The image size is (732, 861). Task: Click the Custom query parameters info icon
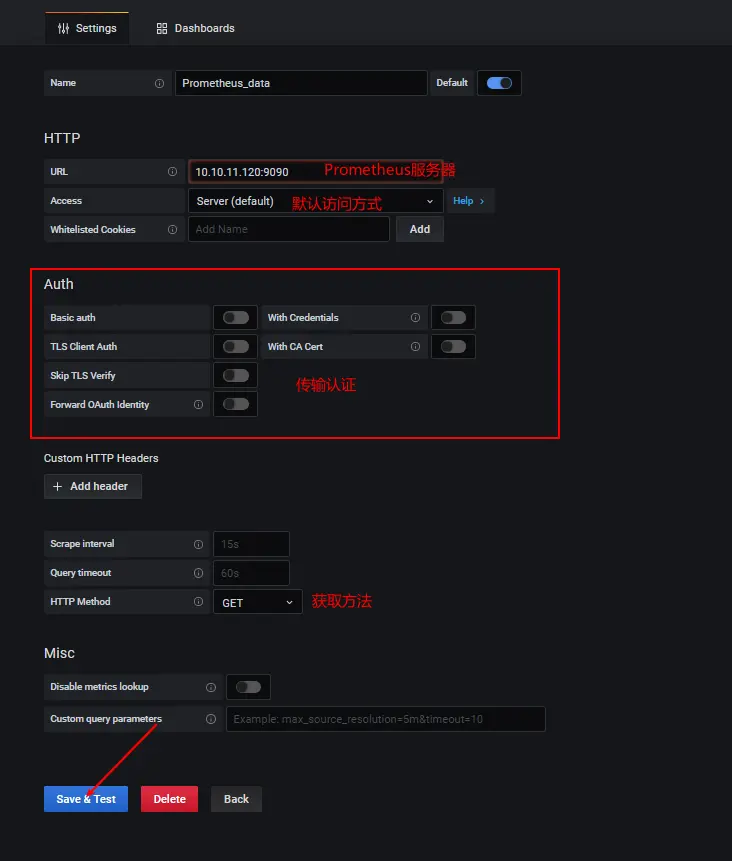(210, 719)
